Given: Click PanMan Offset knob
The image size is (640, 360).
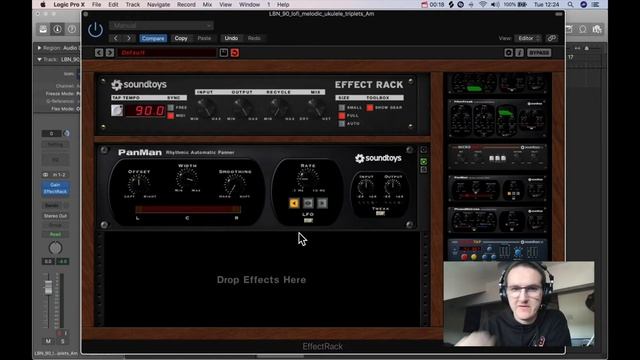Looking at the screenshot, I should click(139, 184).
